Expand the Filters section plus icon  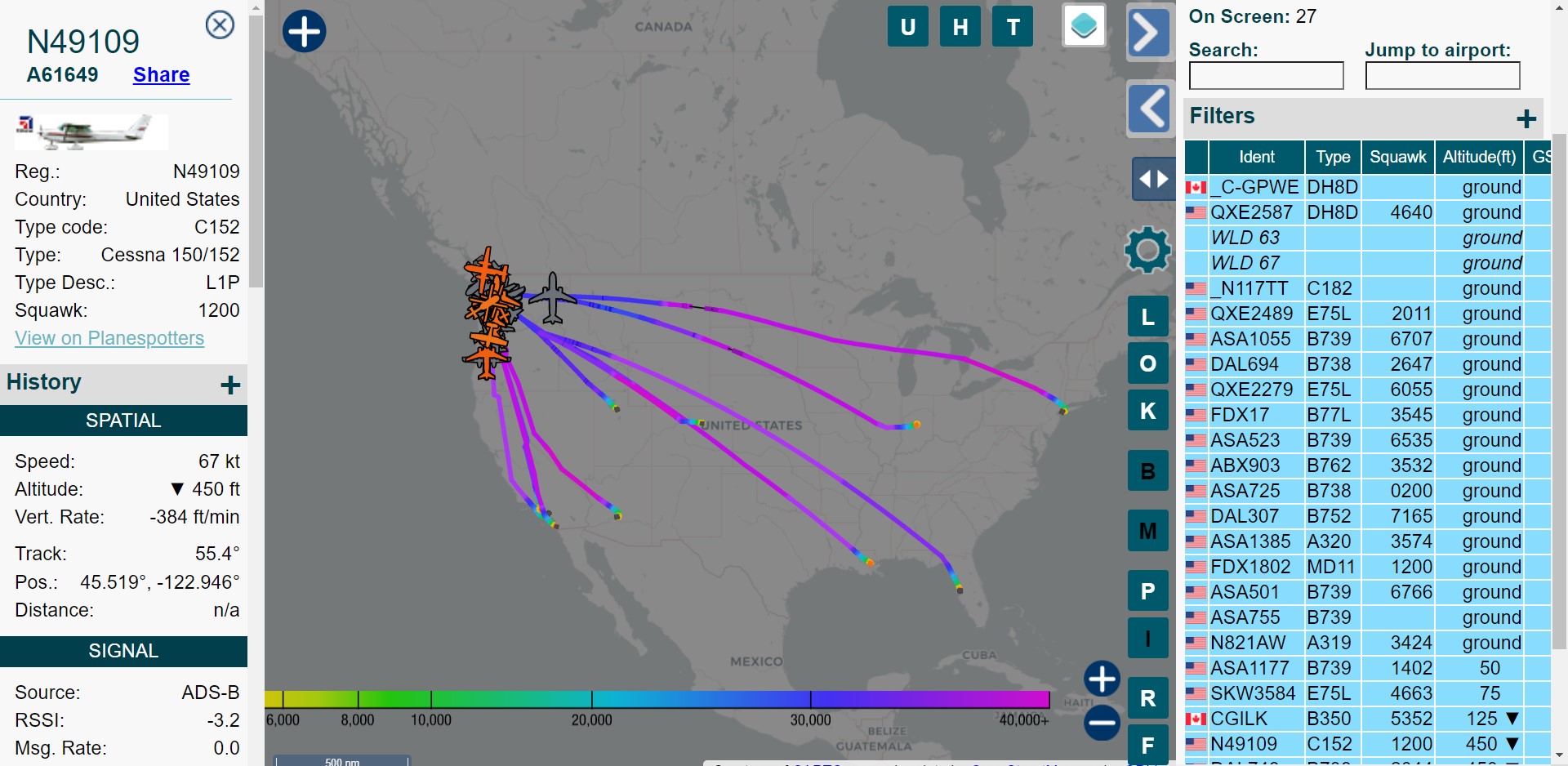1526,119
